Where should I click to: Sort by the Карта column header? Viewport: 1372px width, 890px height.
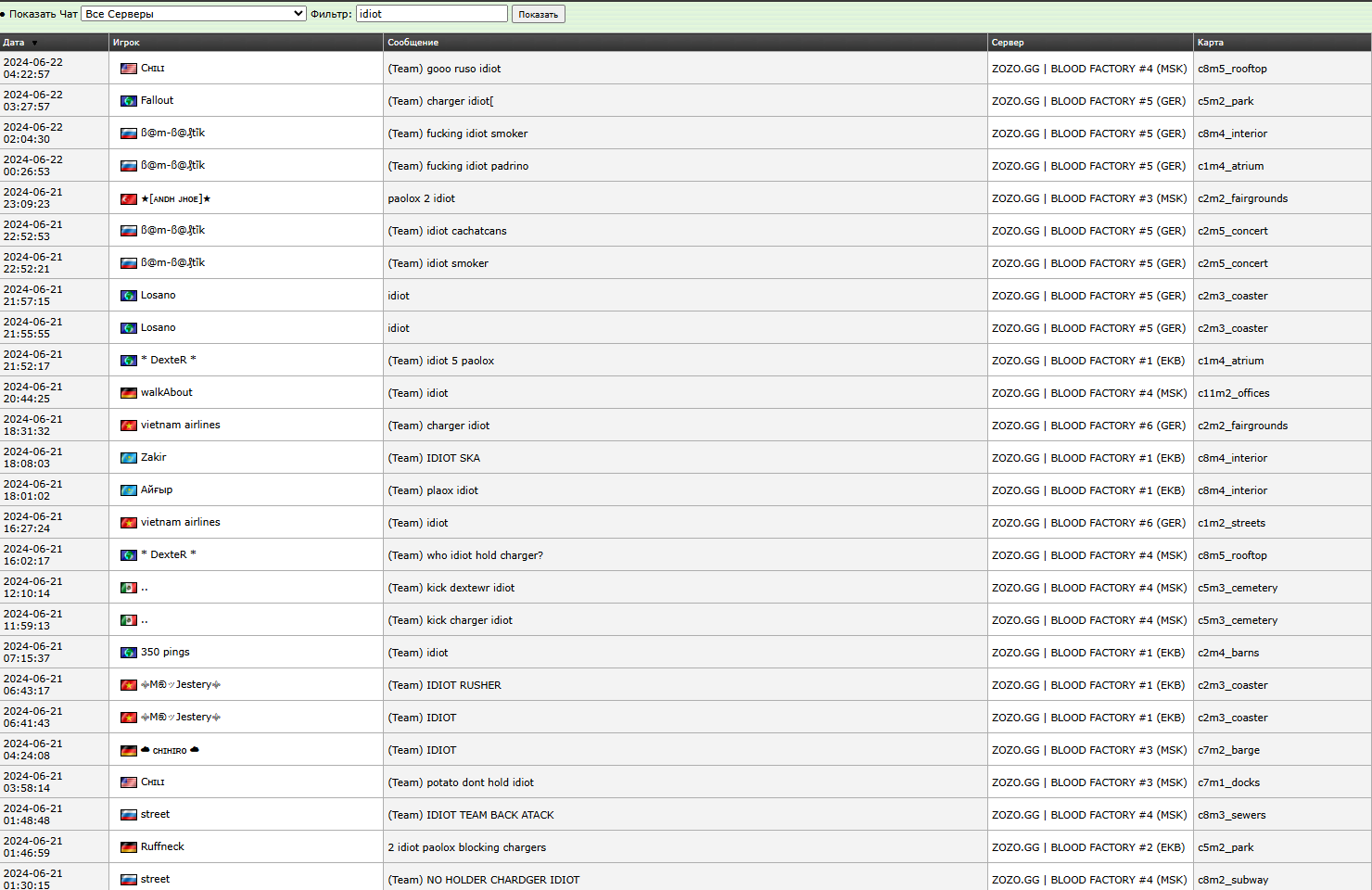(1210, 43)
